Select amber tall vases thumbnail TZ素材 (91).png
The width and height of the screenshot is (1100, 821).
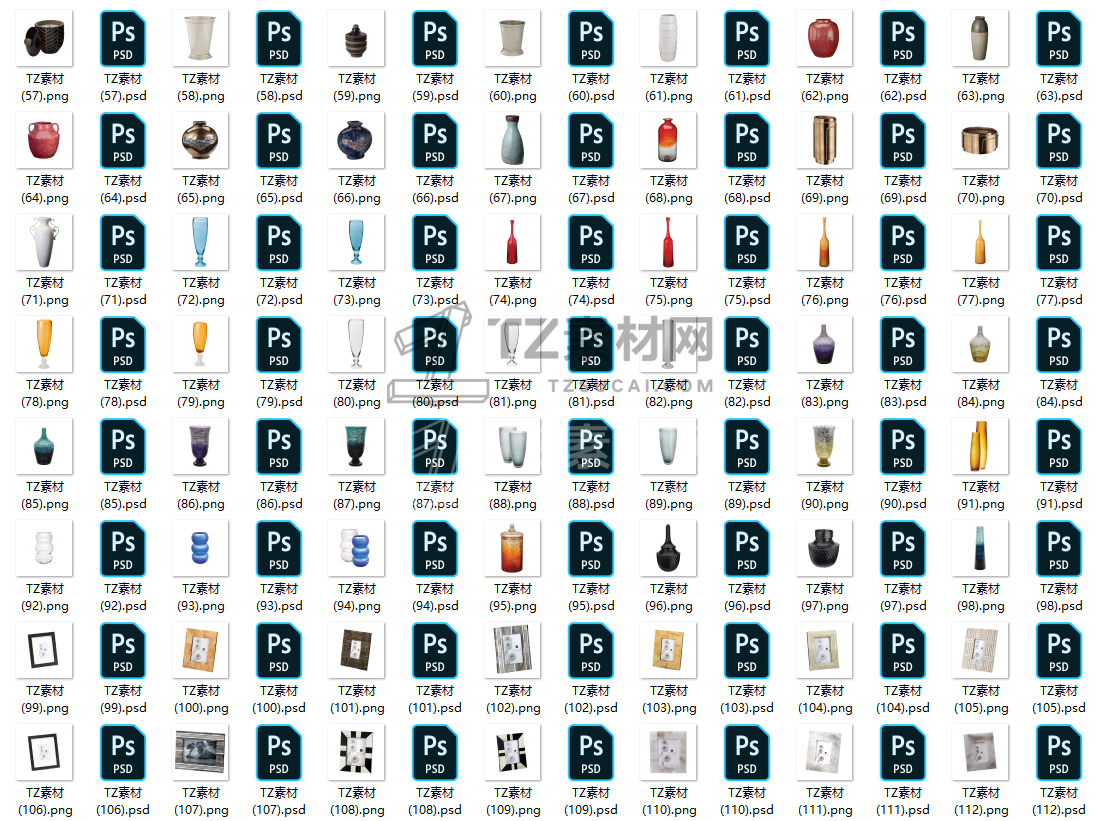pos(980,446)
